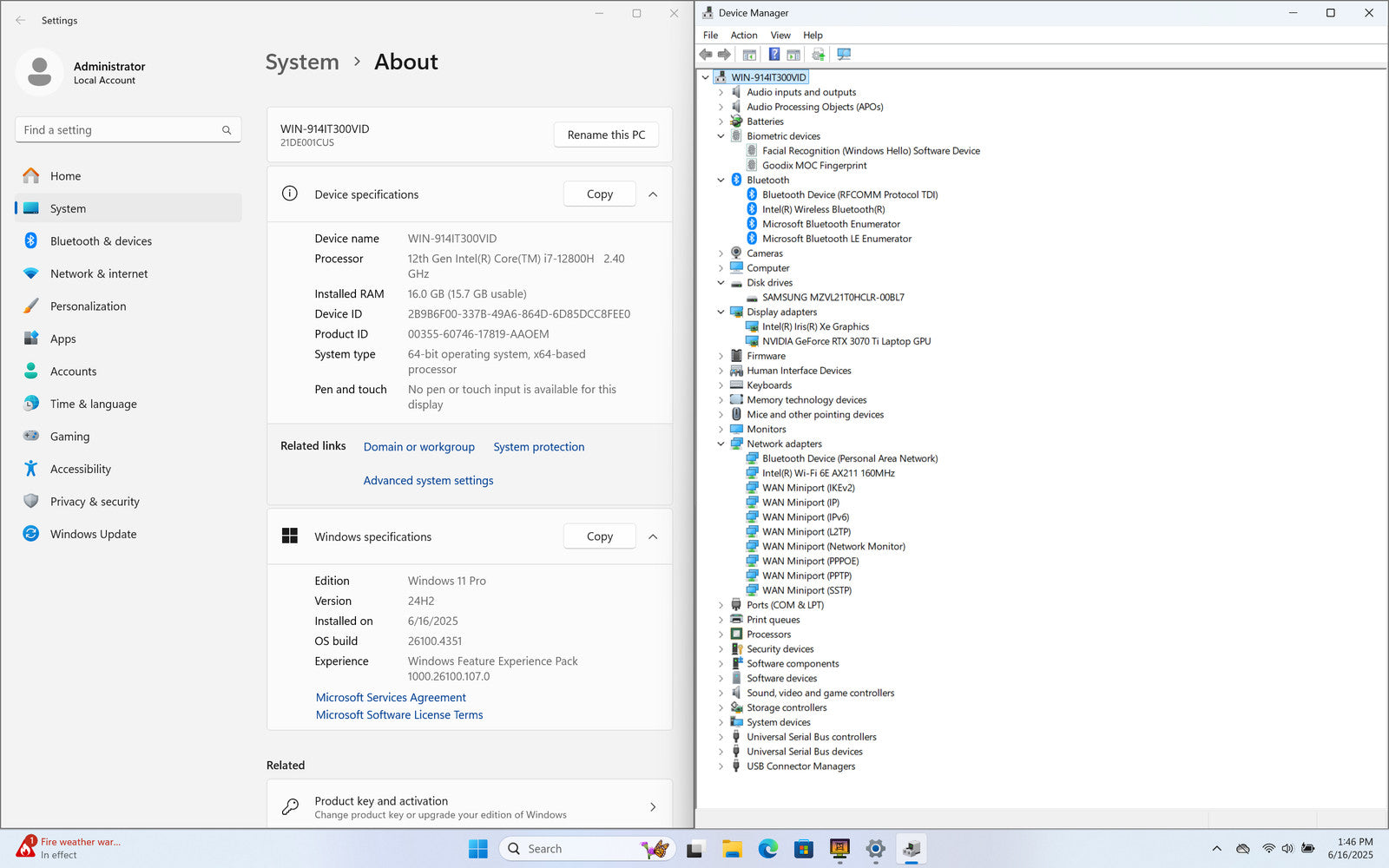Open the Action menu in Device Manager

point(743,36)
